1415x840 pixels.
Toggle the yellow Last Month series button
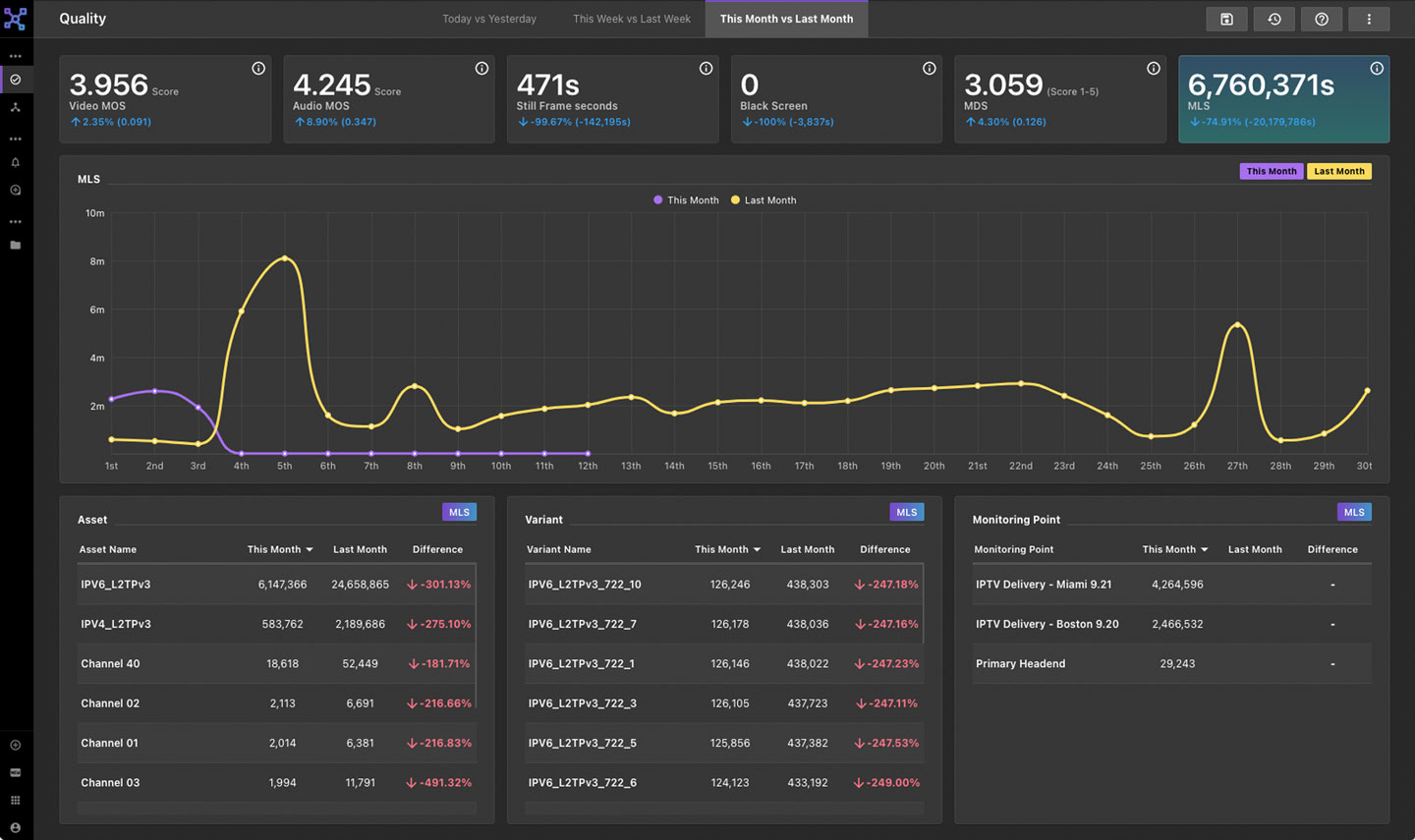[x=1338, y=171]
